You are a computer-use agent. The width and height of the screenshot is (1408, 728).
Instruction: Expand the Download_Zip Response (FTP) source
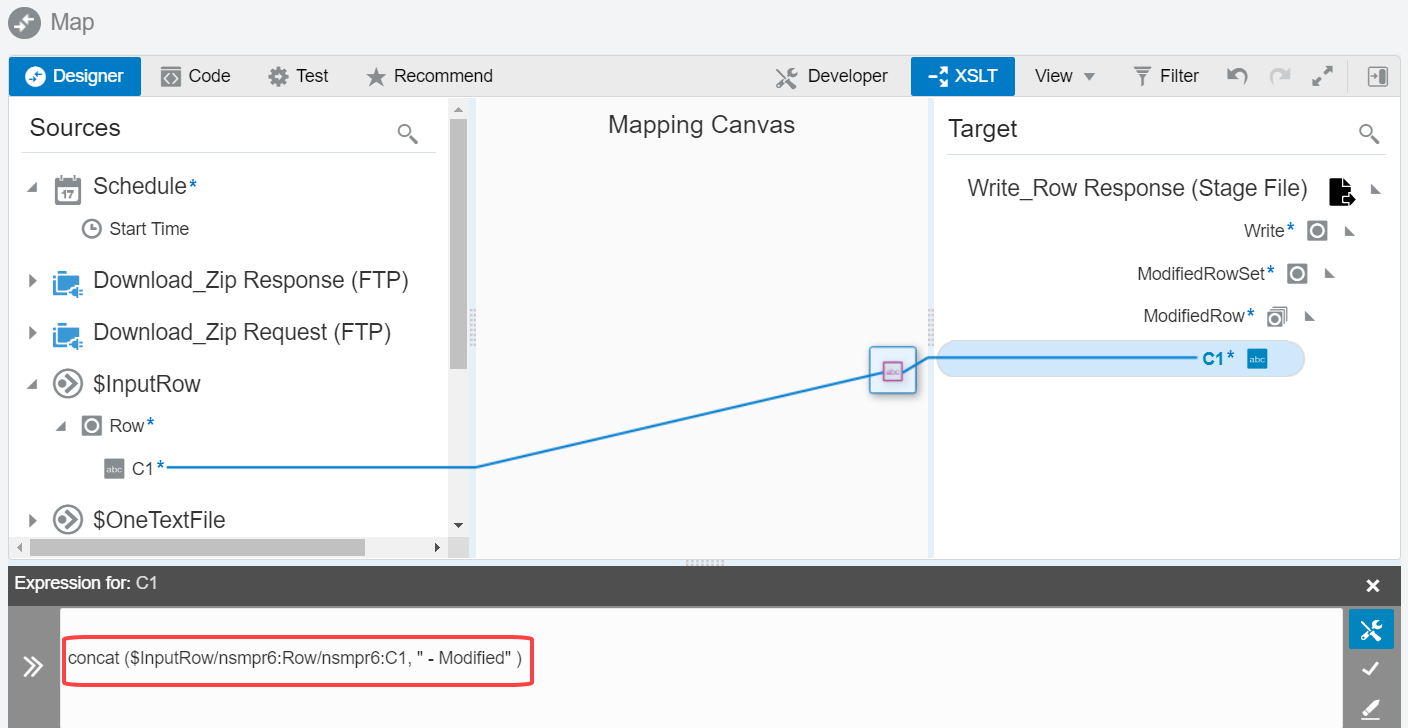coord(31,280)
